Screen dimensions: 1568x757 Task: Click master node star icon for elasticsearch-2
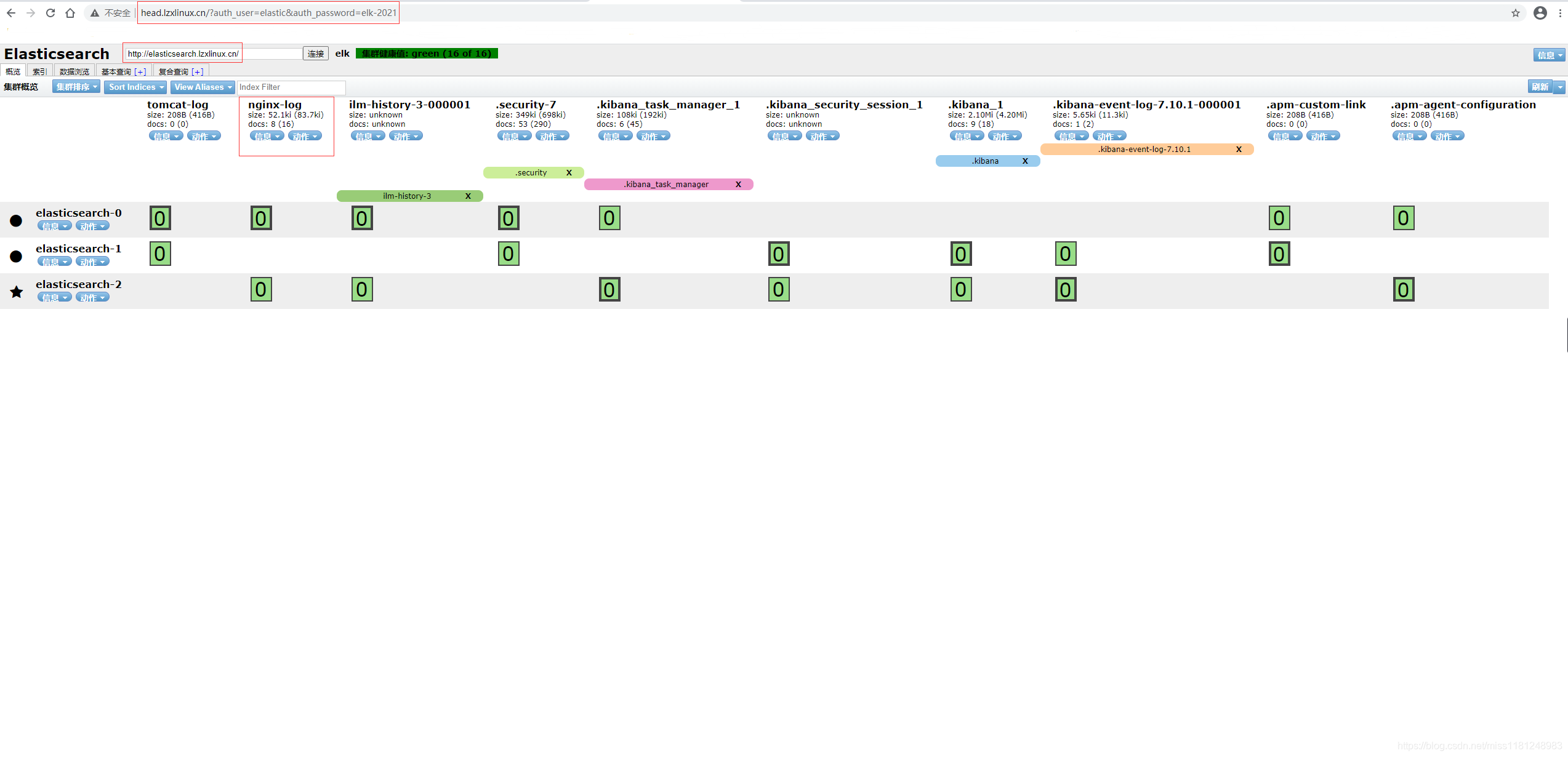click(x=17, y=292)
